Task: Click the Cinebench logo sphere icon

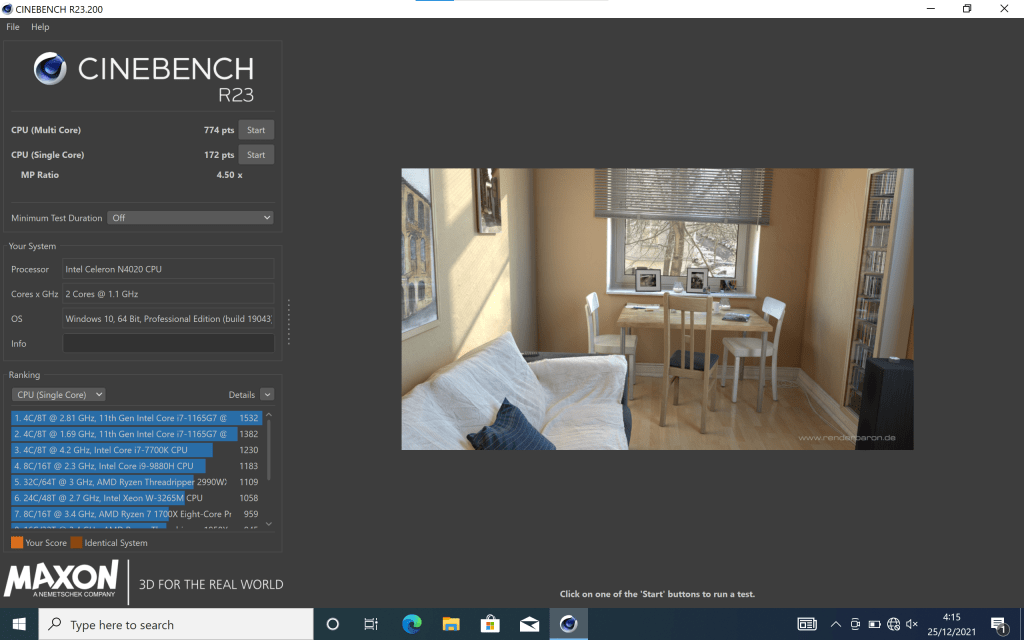Action: (x=50, y=68)
